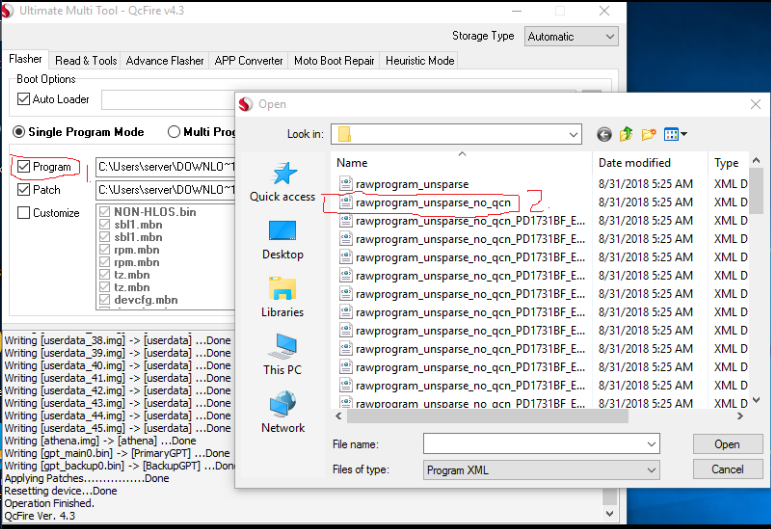Screen dimensions: 771x529
Task: Open Network location in sidebar
Action: point(283,412)
